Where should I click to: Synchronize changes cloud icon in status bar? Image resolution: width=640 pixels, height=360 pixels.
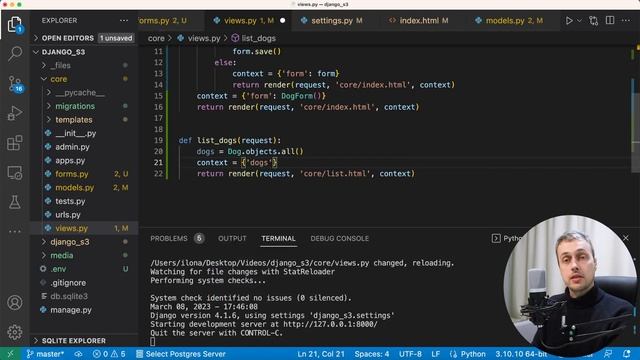point(78,354)
